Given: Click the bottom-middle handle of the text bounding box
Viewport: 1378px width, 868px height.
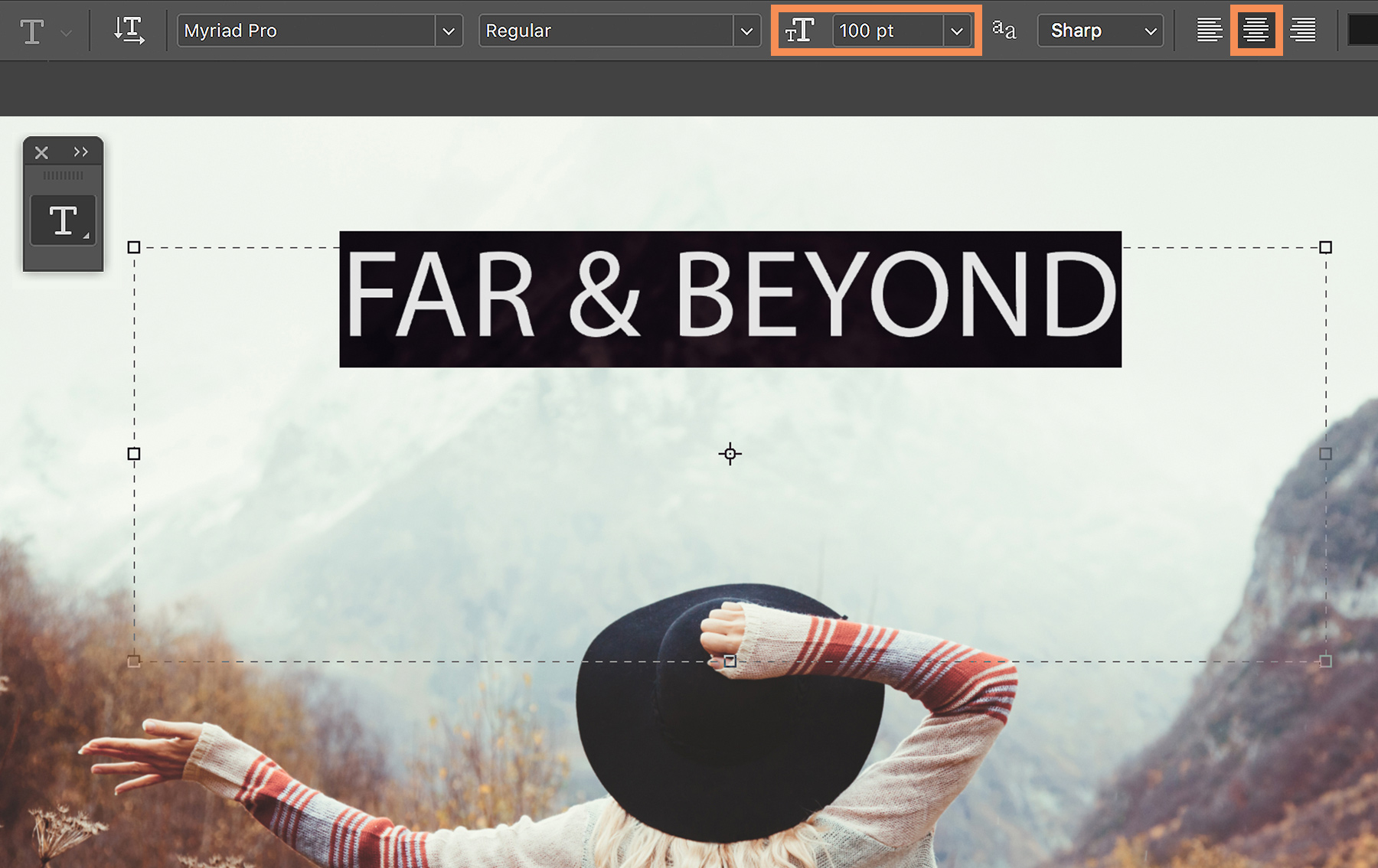Looking at the screenshot, I should pos(729,661).
